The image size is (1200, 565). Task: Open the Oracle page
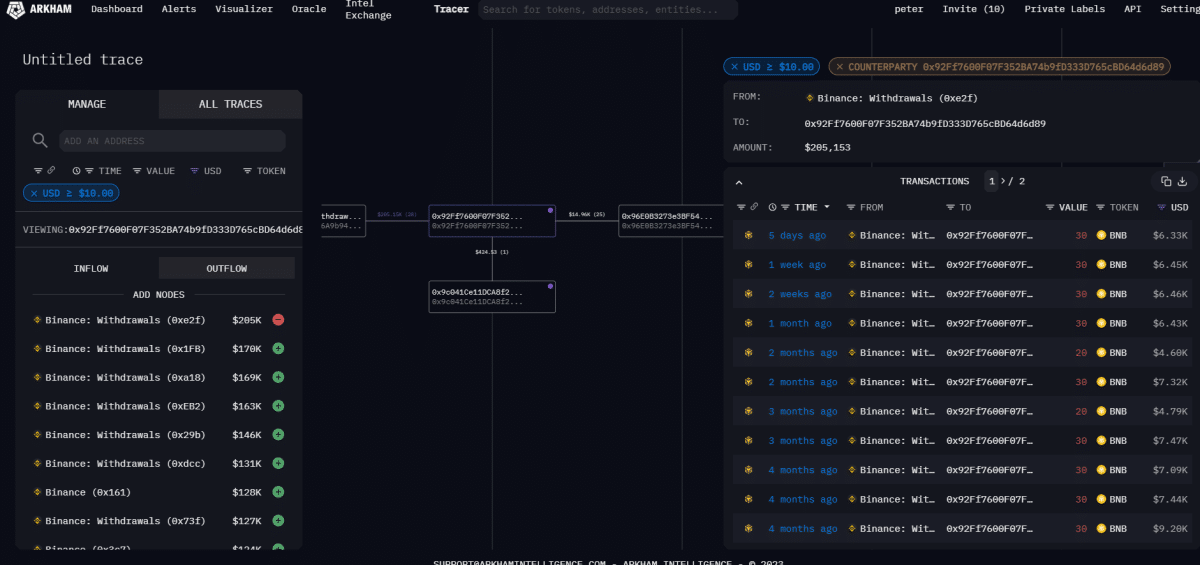click(x=309, y=9)
